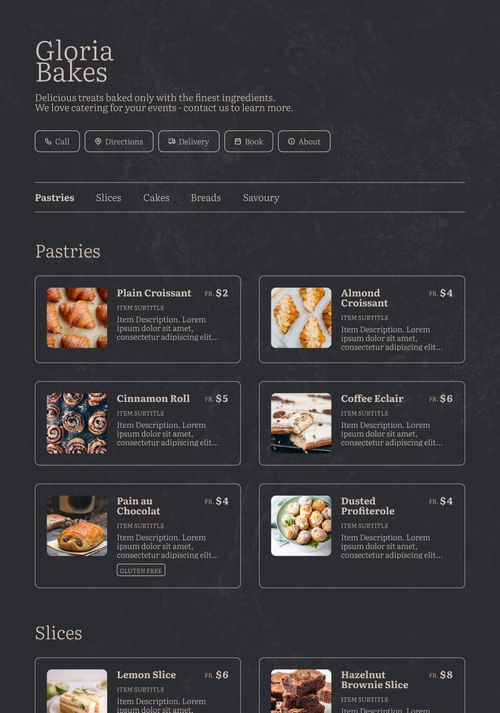
Task: Click the Gluten Free tag
Action: point(141,570)
